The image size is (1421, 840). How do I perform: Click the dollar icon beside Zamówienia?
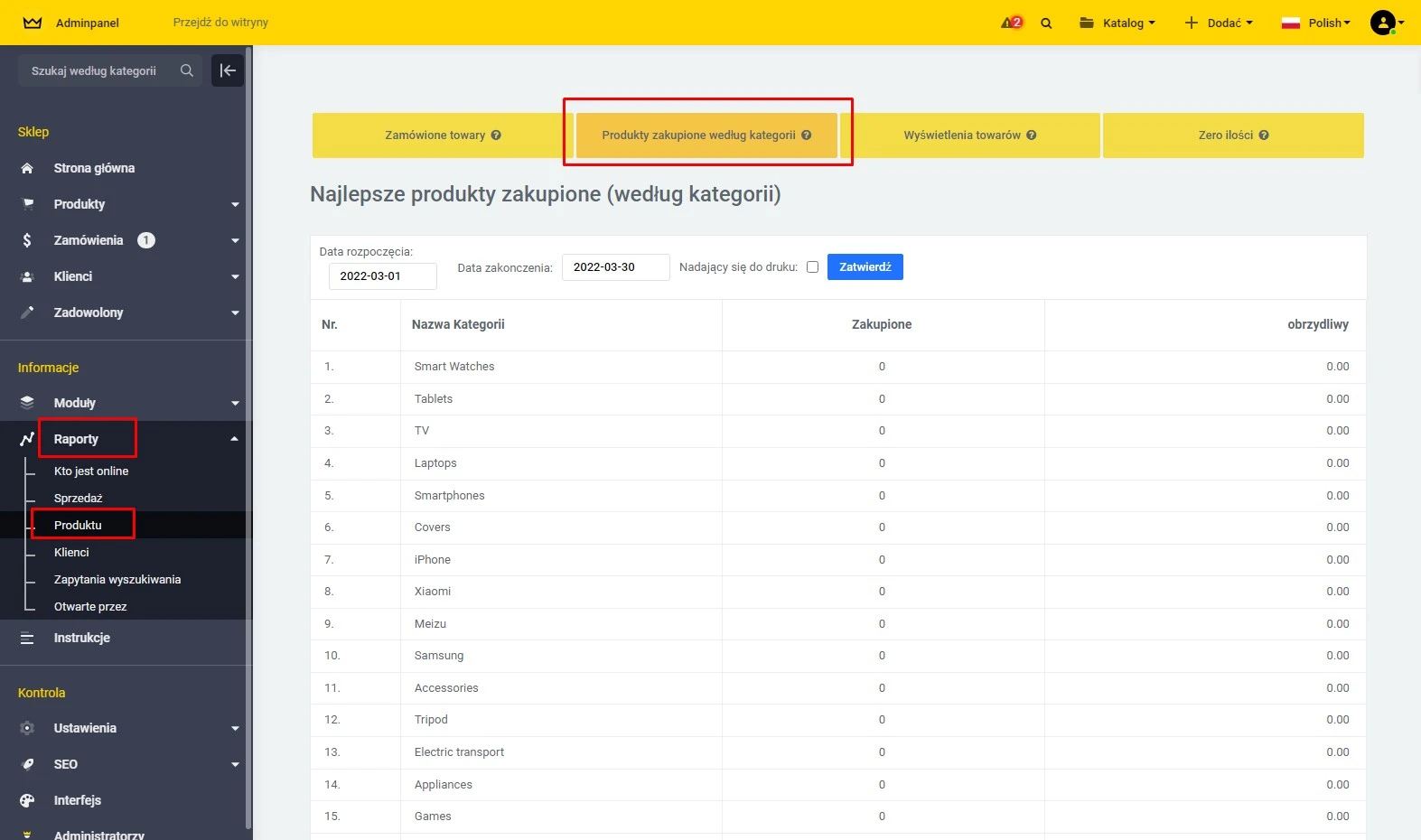[x=27, y=240]
